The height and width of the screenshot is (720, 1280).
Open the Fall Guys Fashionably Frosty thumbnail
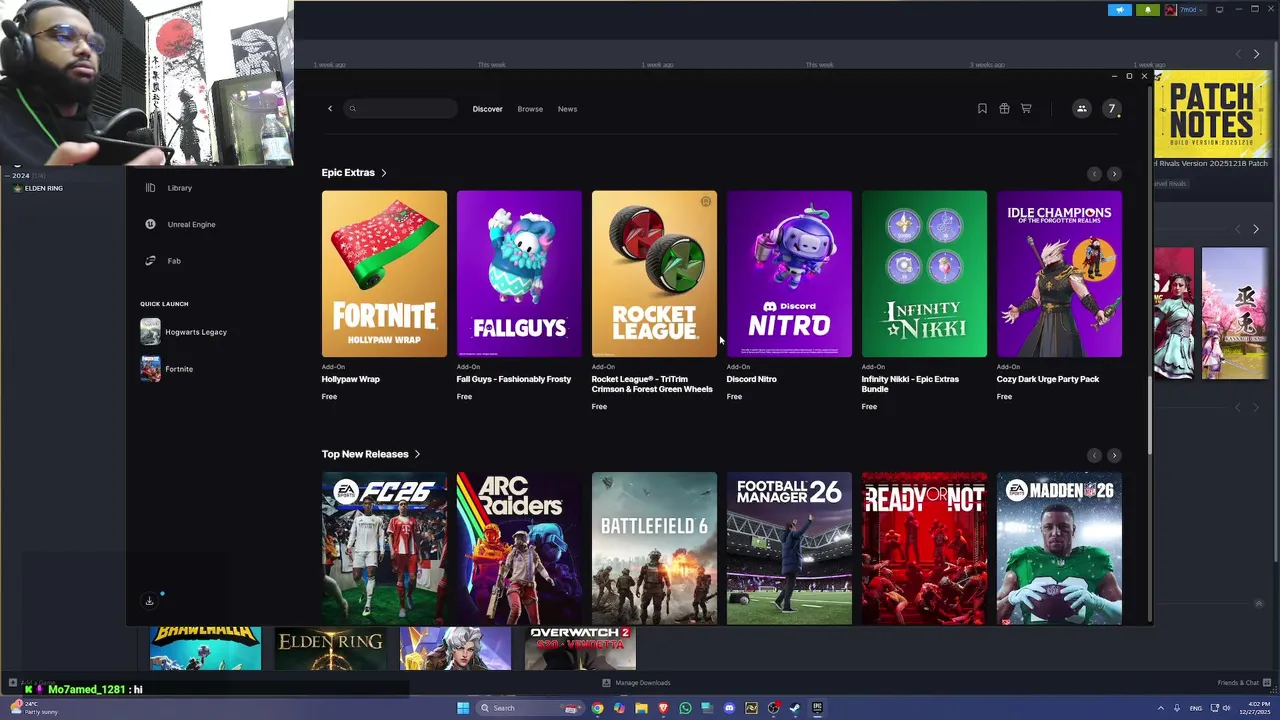[x=519, y=274]
